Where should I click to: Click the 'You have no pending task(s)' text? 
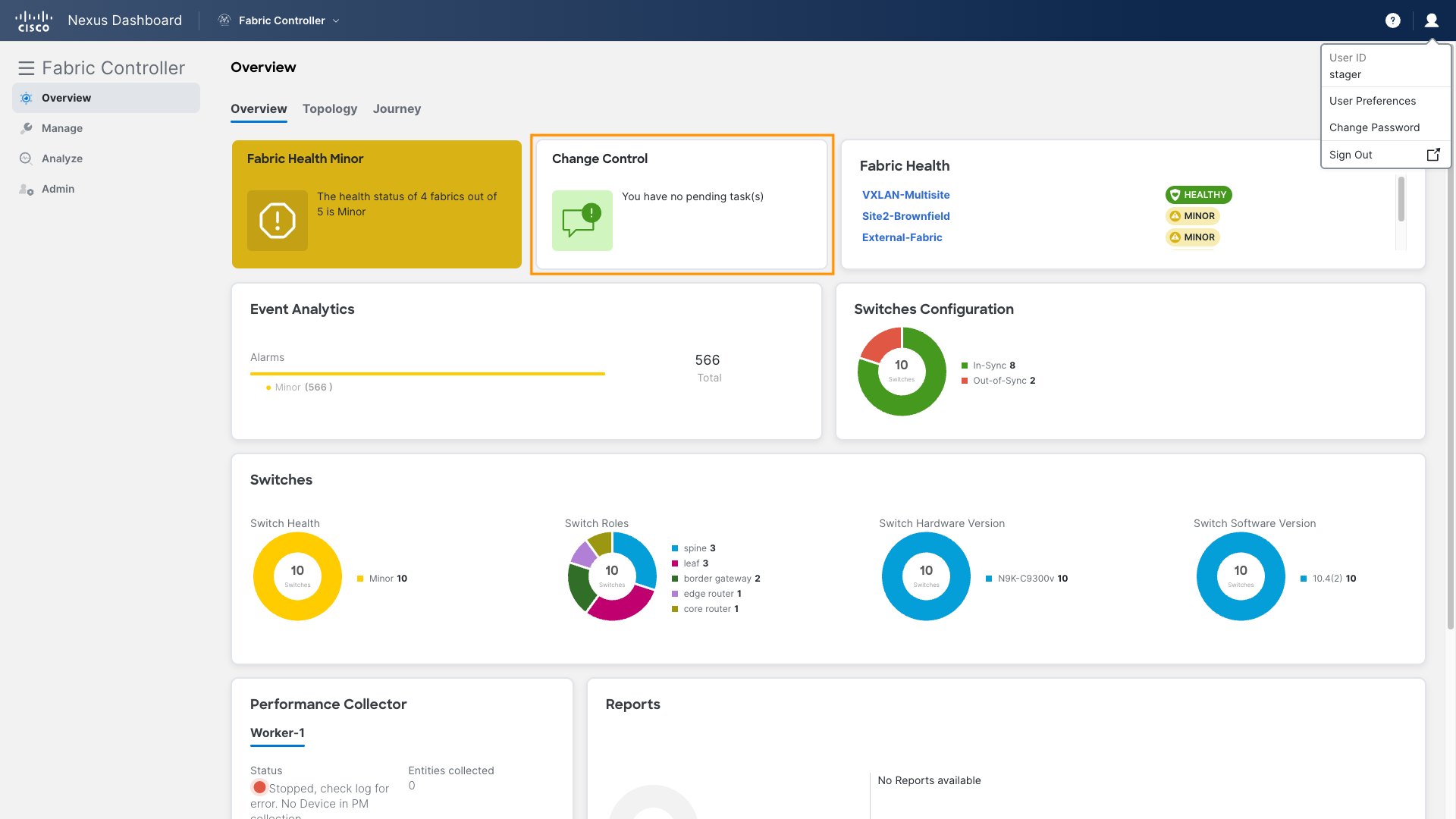692,196
